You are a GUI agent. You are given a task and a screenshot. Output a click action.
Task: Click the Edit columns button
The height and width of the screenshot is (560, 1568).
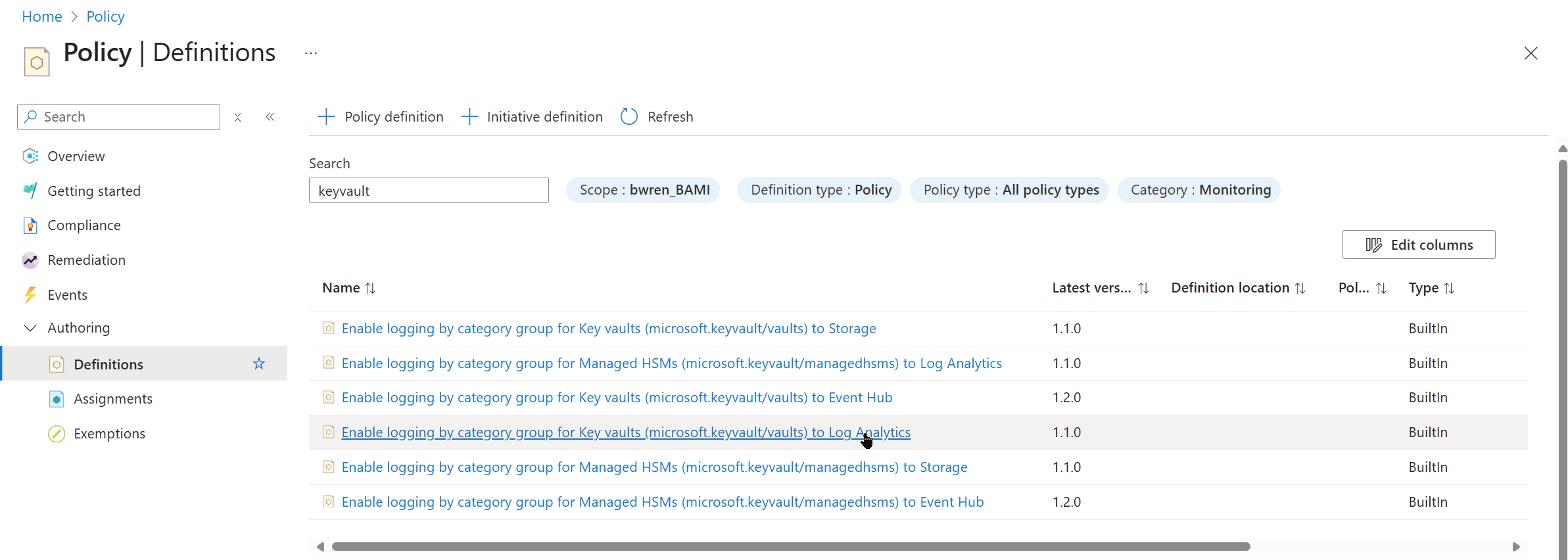pos(1418,245)
